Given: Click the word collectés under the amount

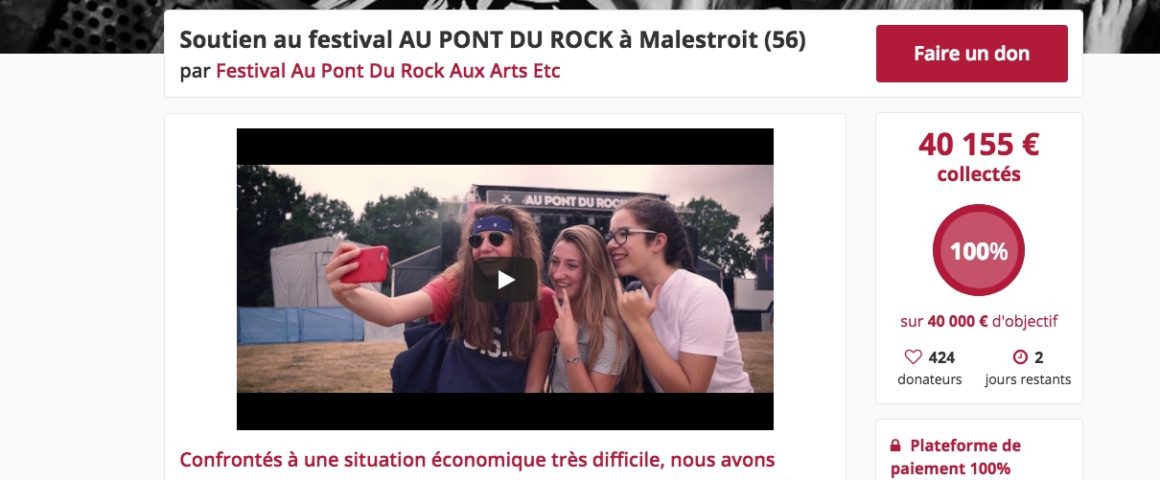Looking at the screenshot, I should tap(978, 175).
